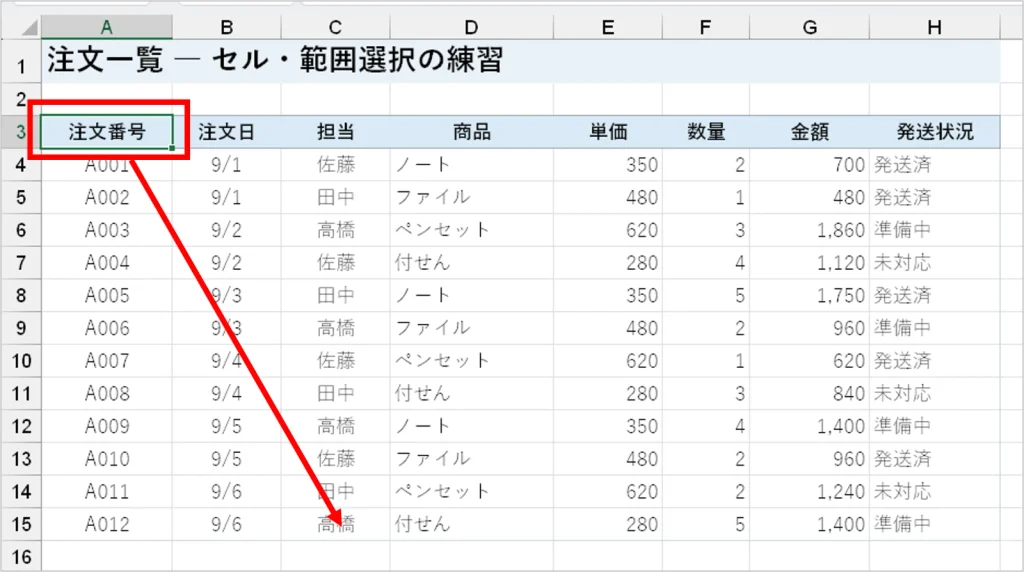Select column F header
The width and height of the screenshot is (1024, 572).
pyautogui.click(x=705, y=27)
